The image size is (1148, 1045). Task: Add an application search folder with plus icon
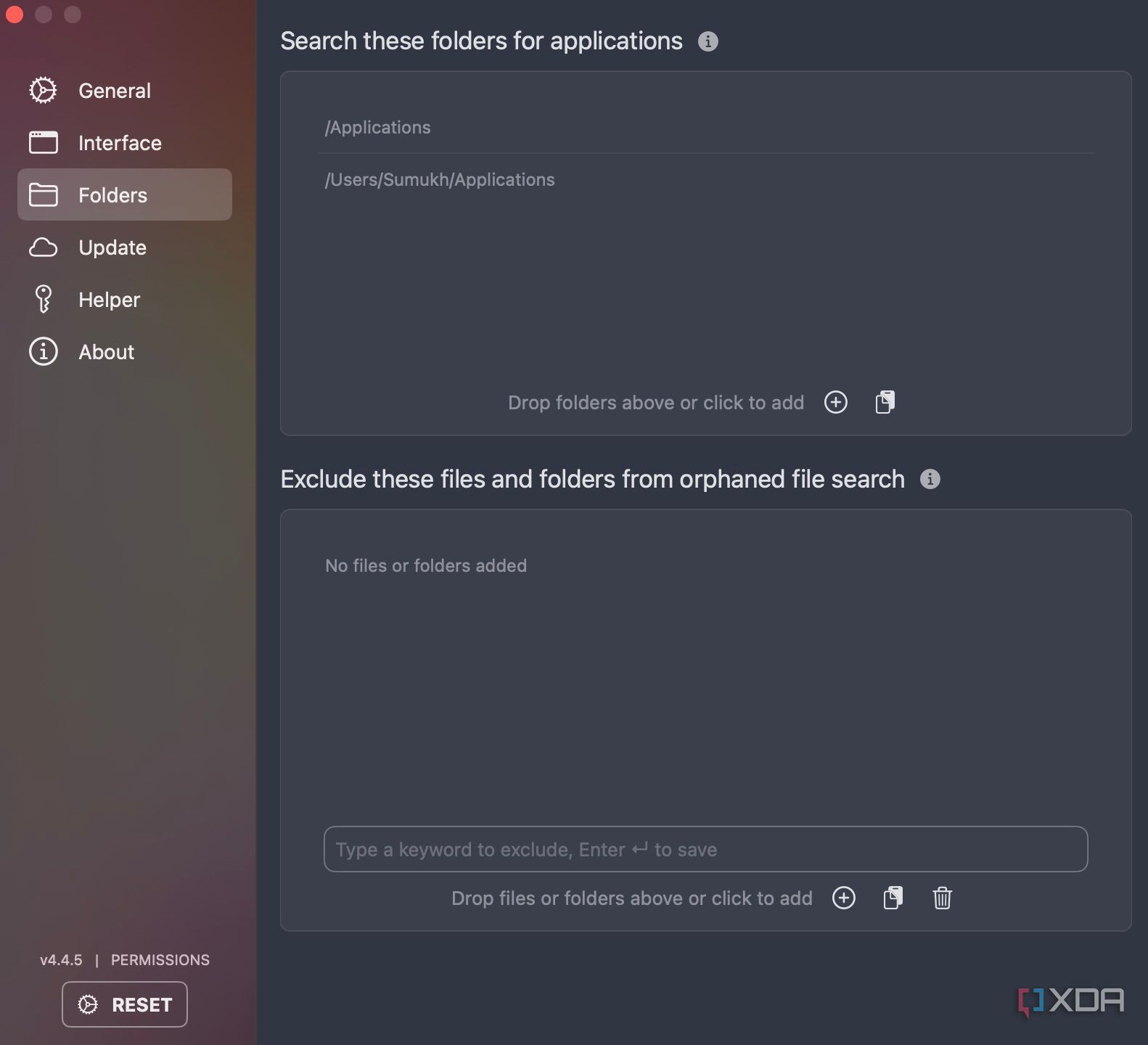[836, 402]
